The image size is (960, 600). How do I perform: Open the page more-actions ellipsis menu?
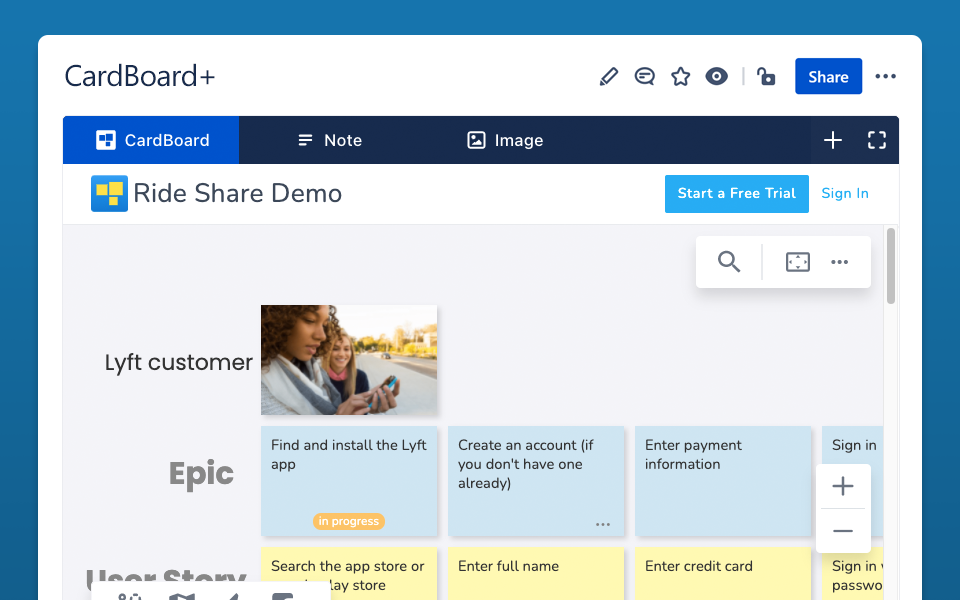(x=885, y=77)
